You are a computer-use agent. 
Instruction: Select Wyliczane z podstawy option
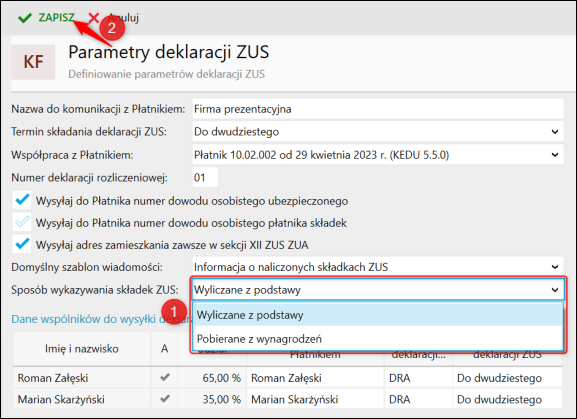point(378,315)
